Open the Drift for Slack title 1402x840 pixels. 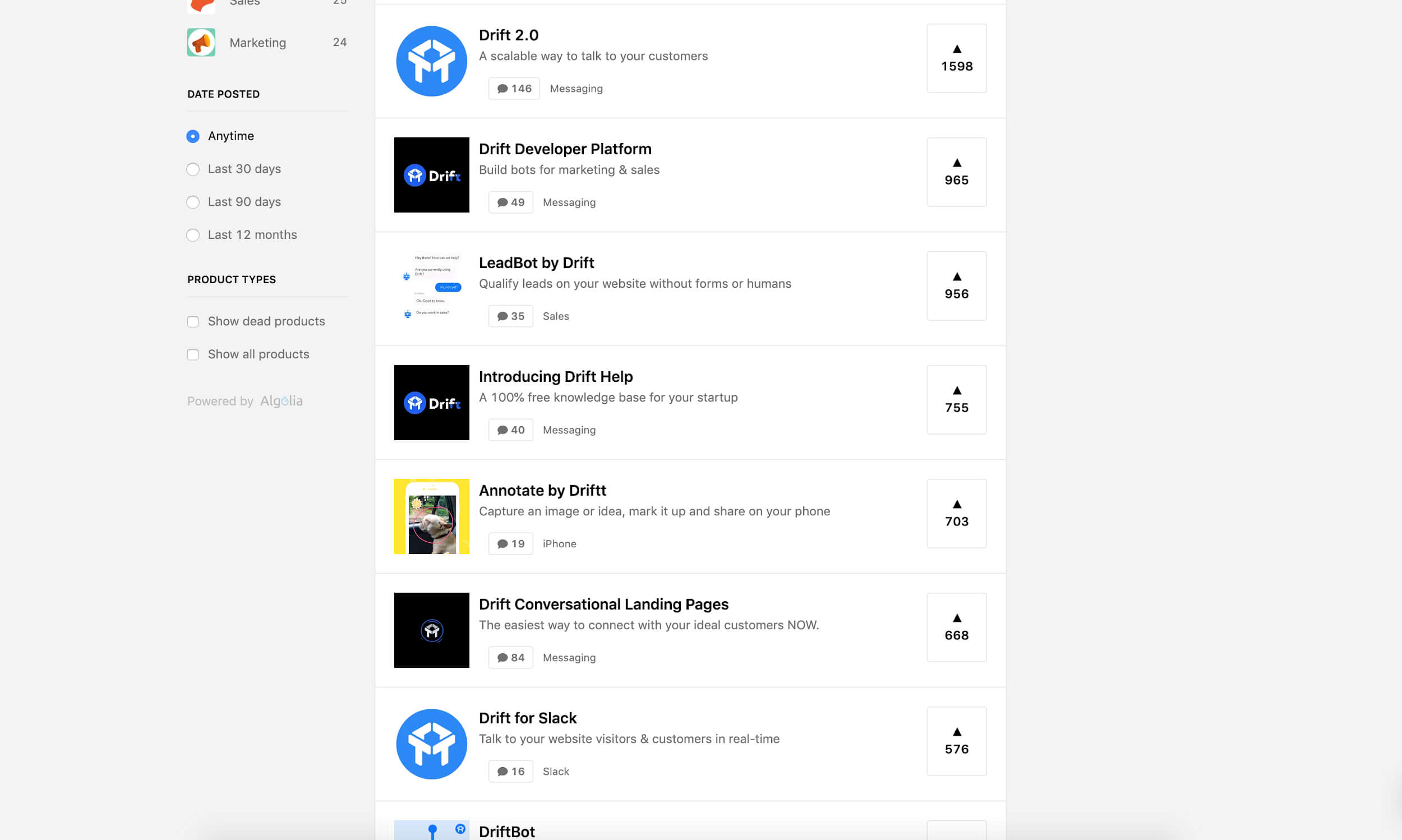[528, 718]
